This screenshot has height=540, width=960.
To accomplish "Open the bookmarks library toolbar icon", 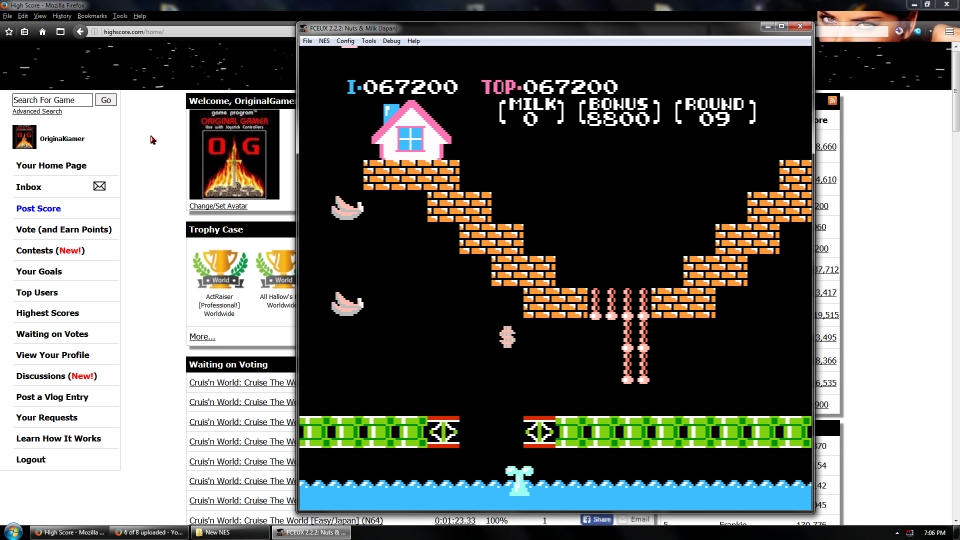I will tap(25, 32).
